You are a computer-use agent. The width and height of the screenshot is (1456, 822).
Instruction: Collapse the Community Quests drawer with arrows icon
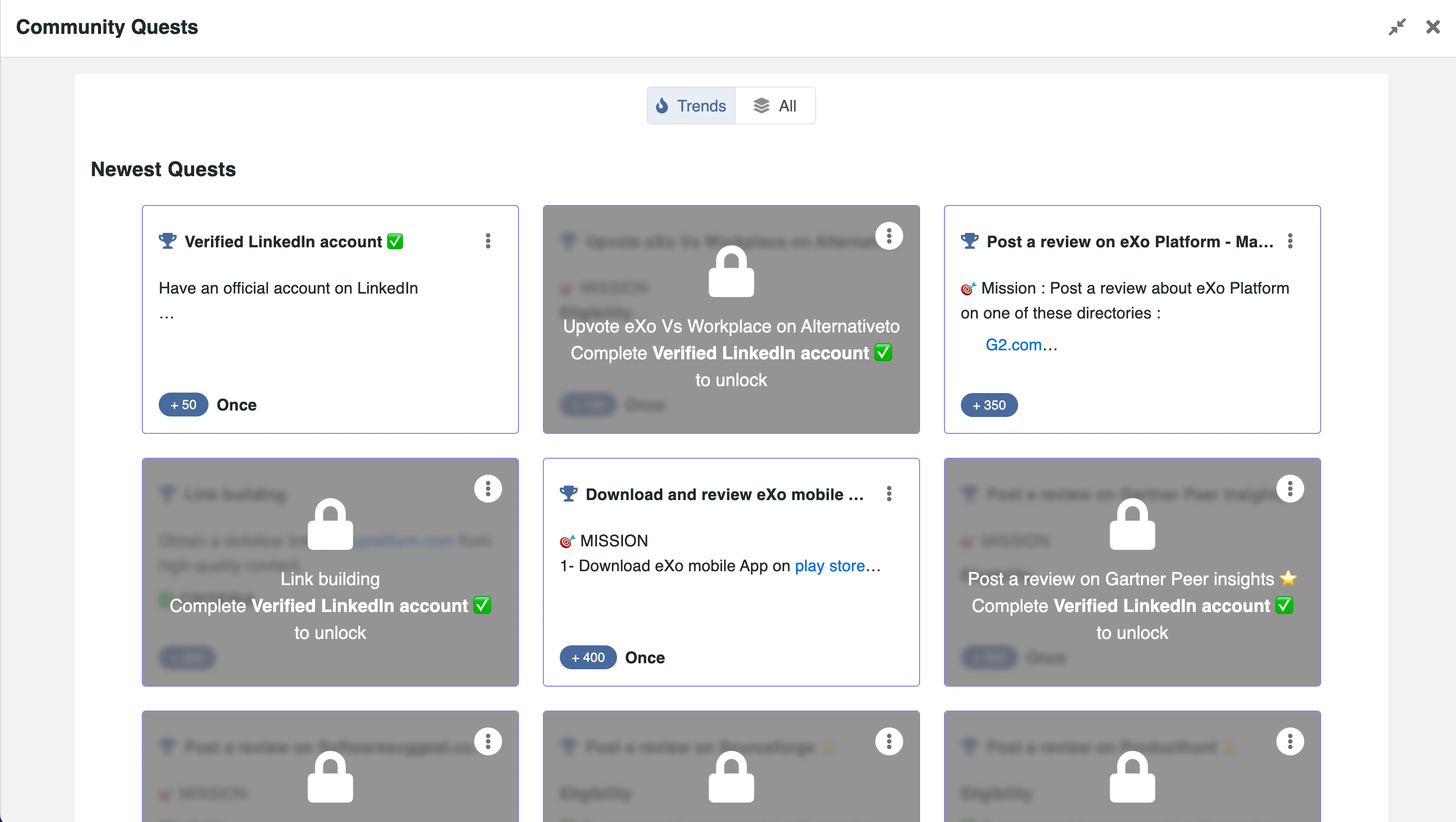click(1397, 27)
